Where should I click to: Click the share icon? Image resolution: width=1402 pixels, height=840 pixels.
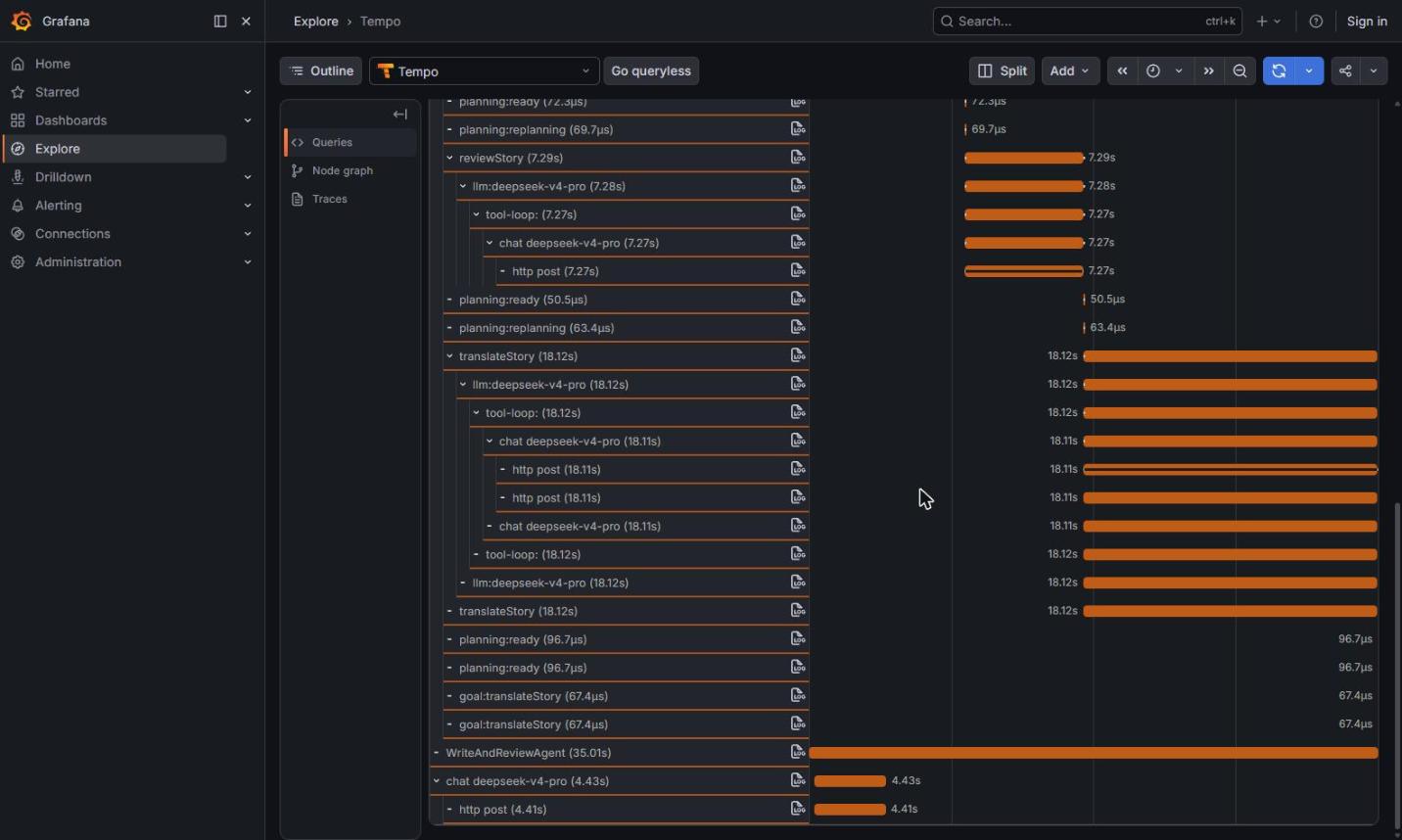1345,70
